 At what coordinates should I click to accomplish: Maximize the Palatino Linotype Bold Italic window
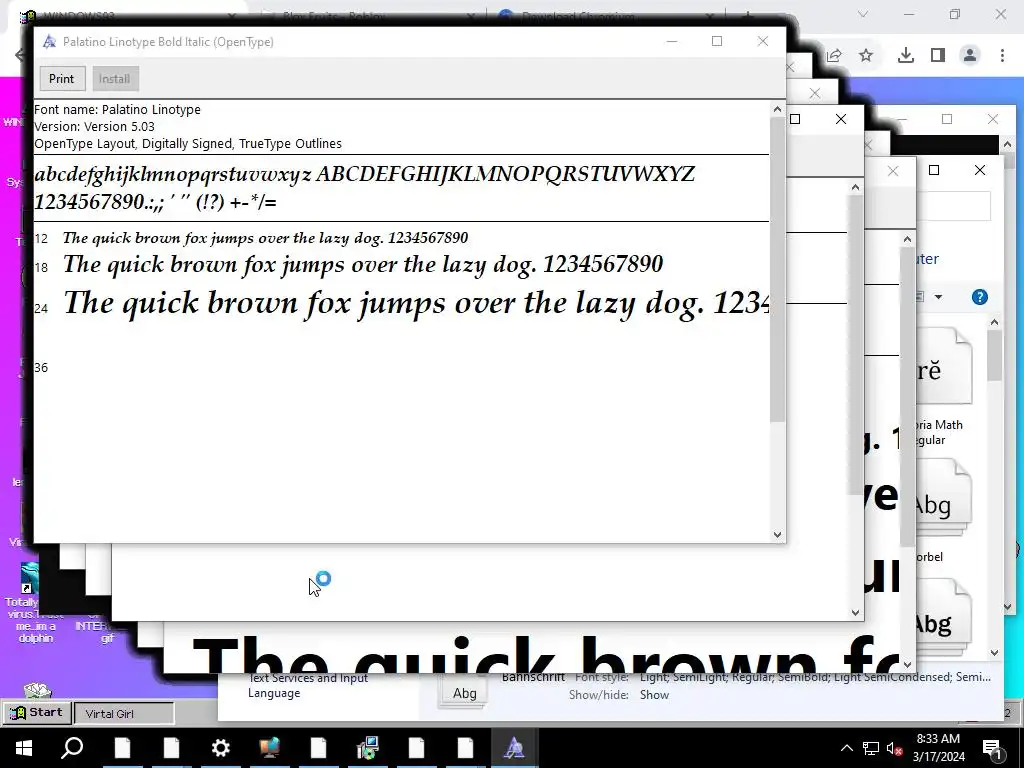click(x=716, y=41)
